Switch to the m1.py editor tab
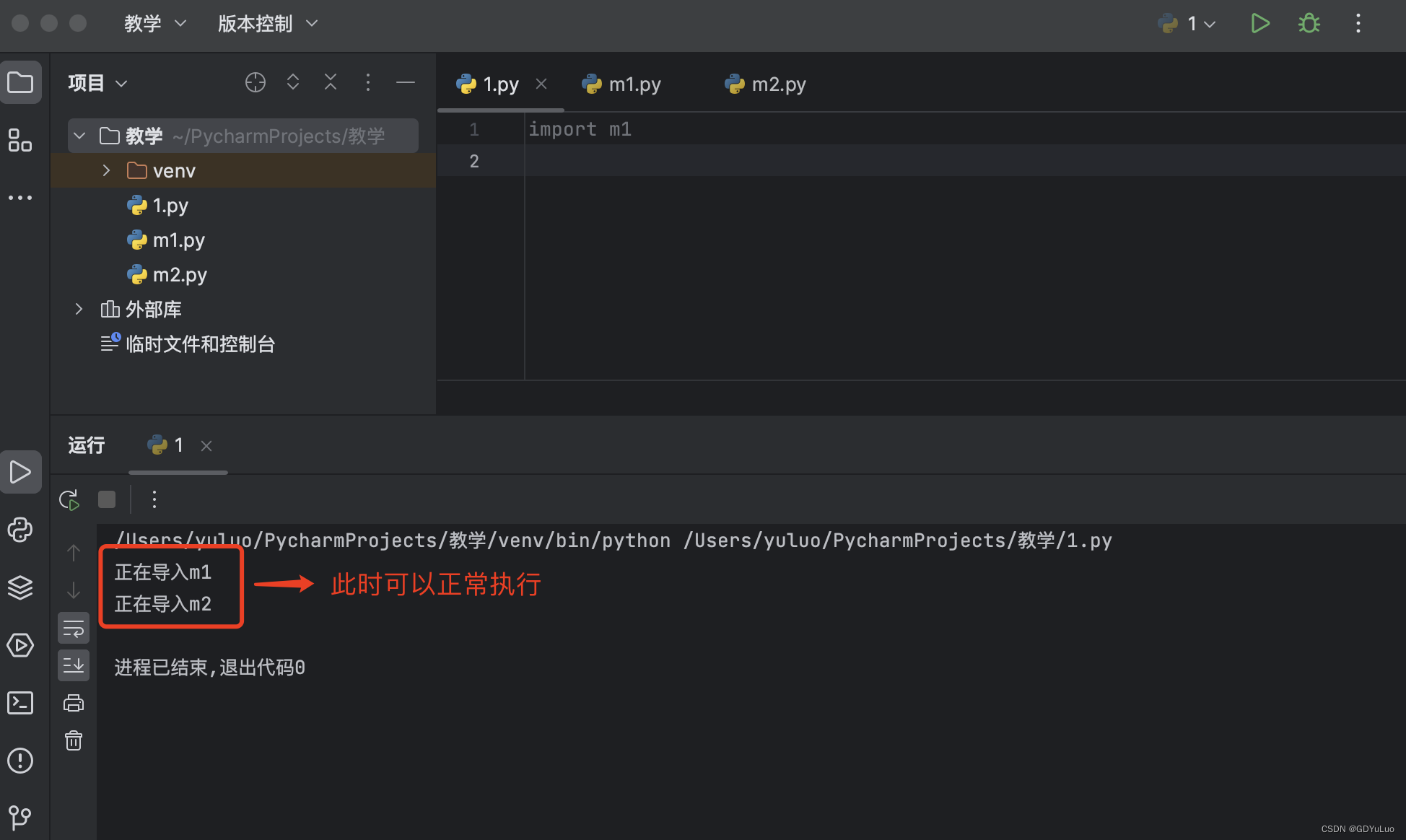This screenshot has width=1406, height=840. 634,84
